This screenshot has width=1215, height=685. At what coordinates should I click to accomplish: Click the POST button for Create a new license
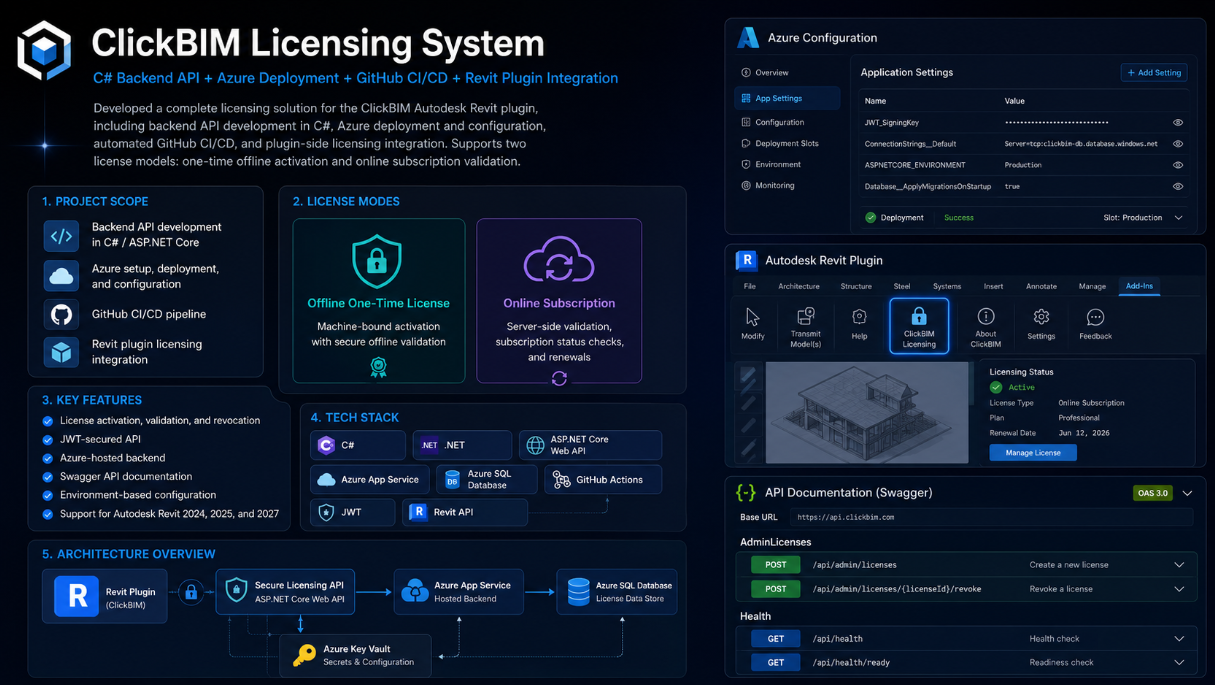tap(776, 565)
